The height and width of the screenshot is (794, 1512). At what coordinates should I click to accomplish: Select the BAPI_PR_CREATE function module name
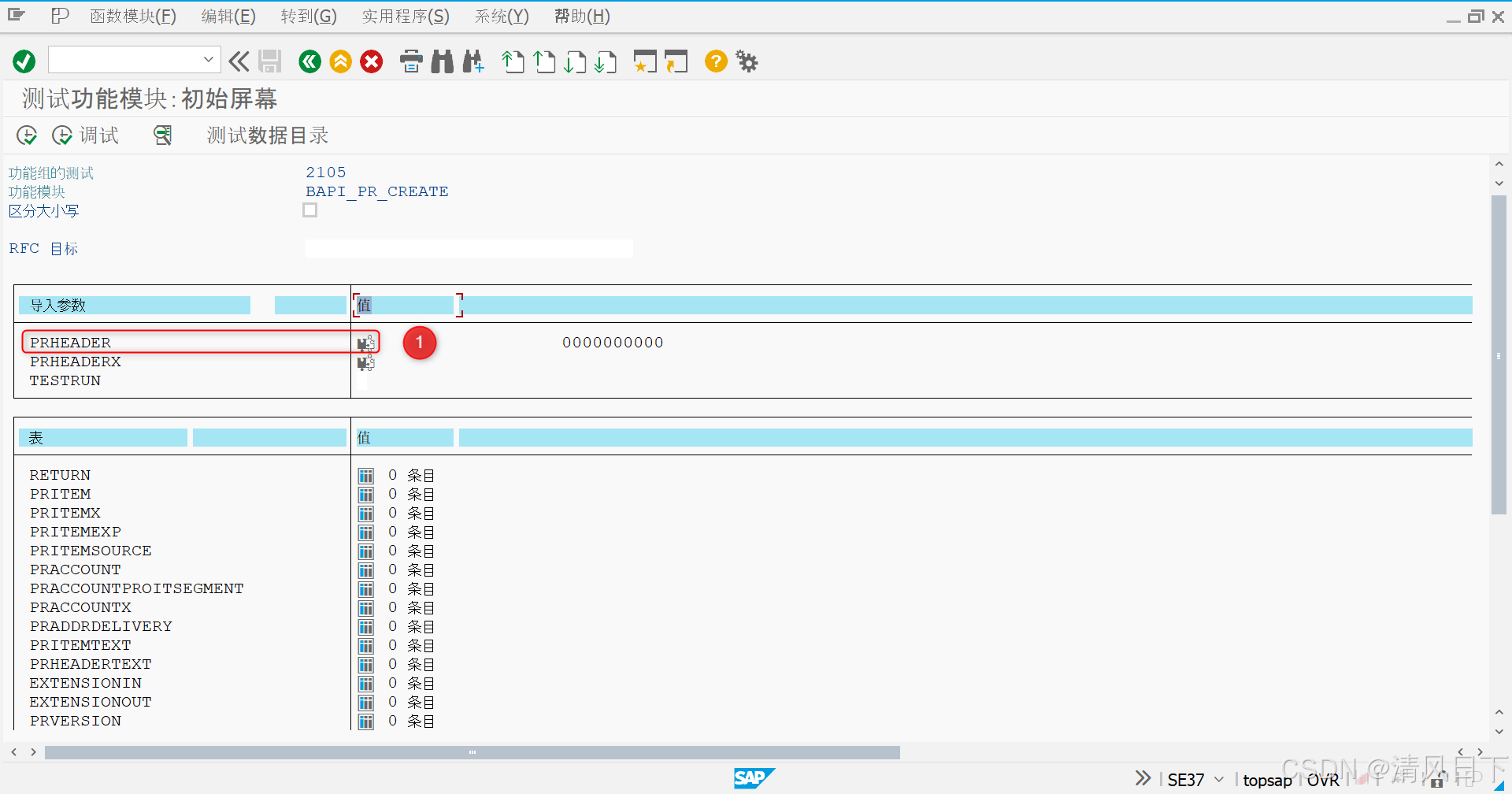click(377, 191)
